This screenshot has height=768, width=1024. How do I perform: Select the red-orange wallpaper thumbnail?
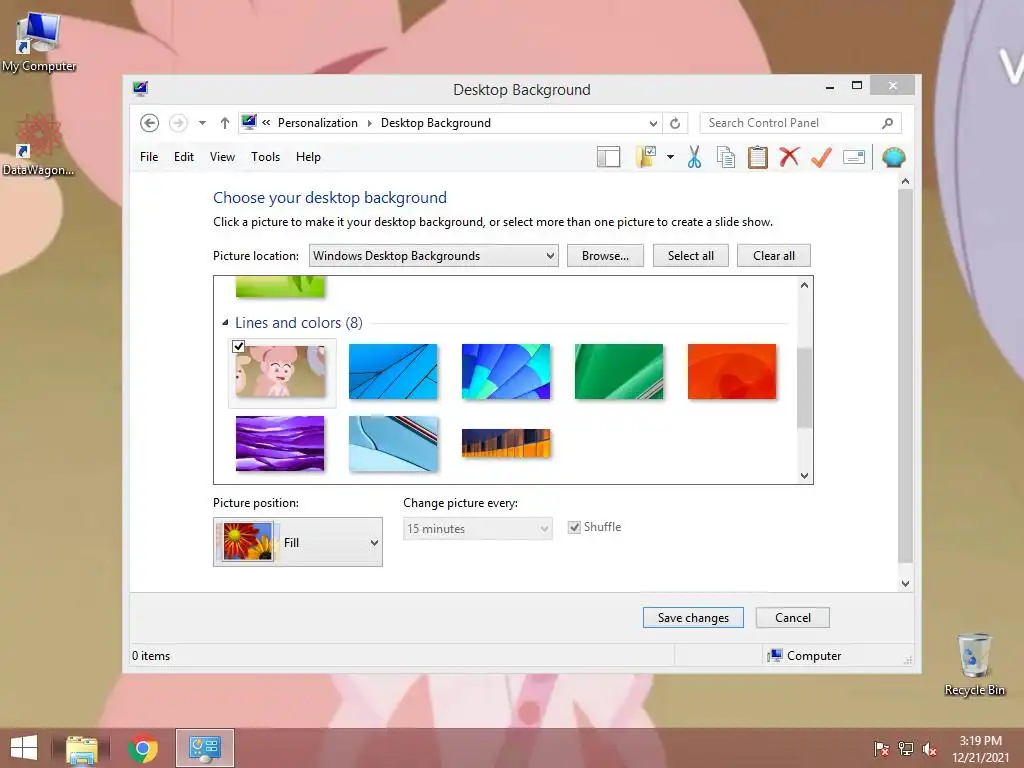point(732,372)
